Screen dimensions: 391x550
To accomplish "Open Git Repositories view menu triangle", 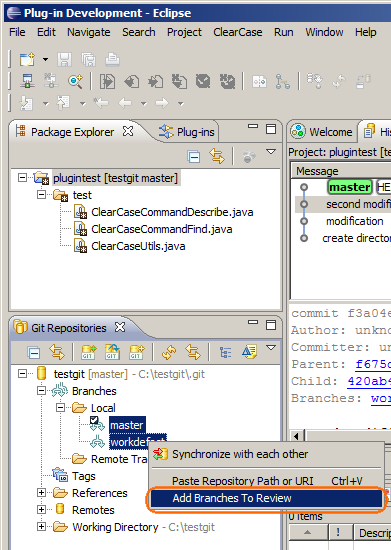I will 271,348.
